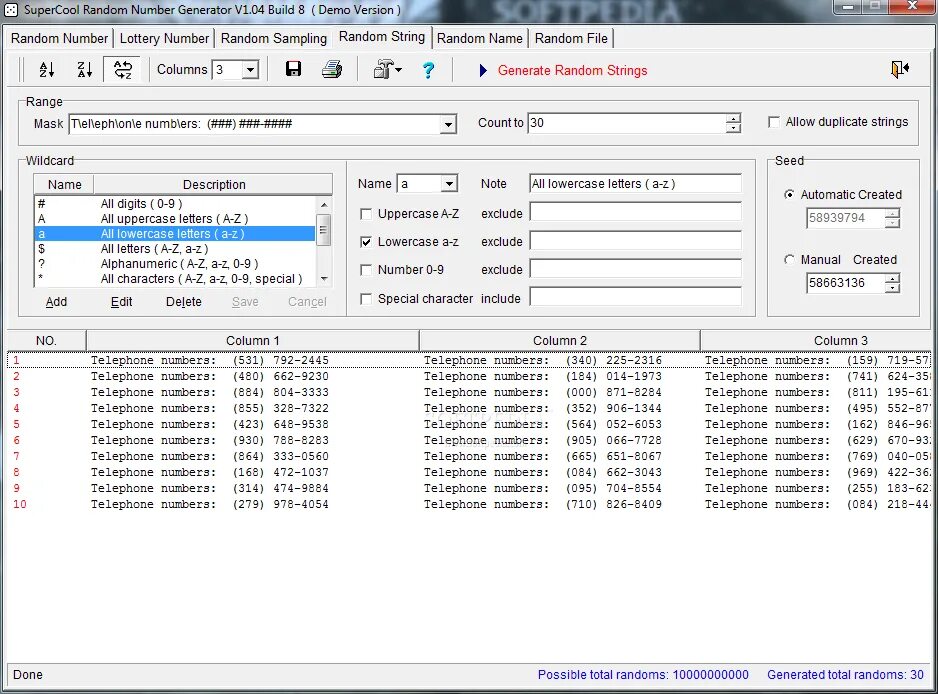Click the Column 1 header
The image size is (938, 694).
(252, 340)
